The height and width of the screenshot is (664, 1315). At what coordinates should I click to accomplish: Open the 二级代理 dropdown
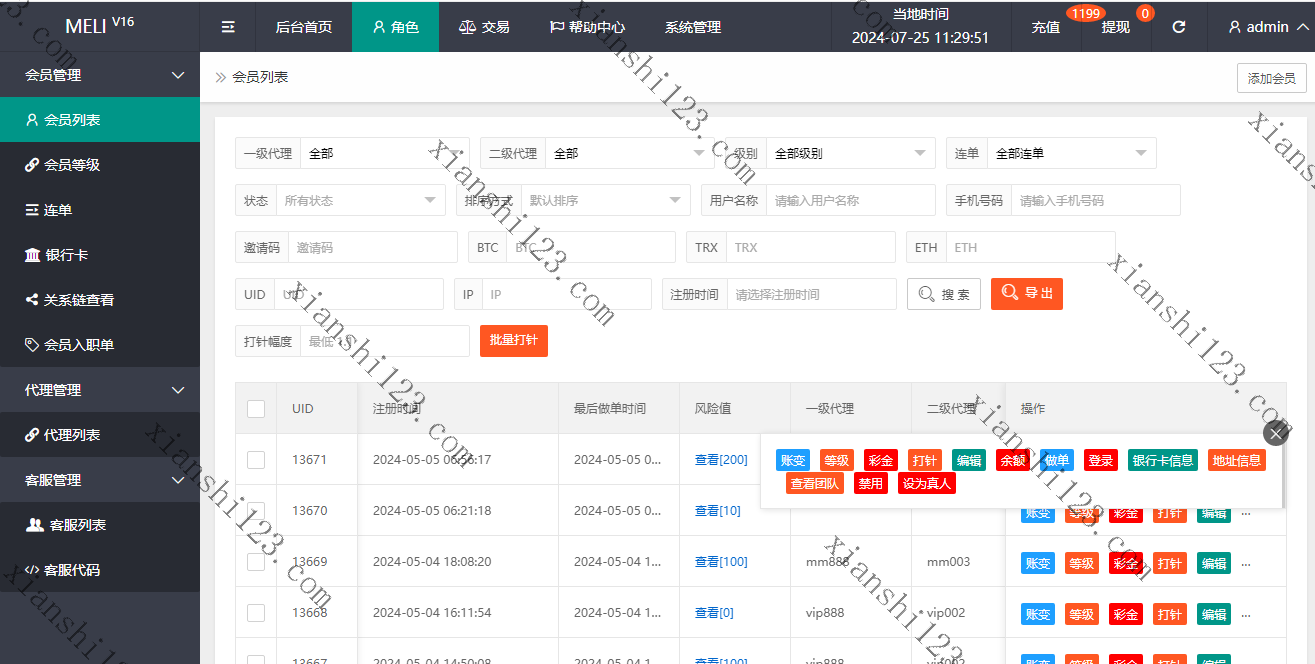coord(629,153)
